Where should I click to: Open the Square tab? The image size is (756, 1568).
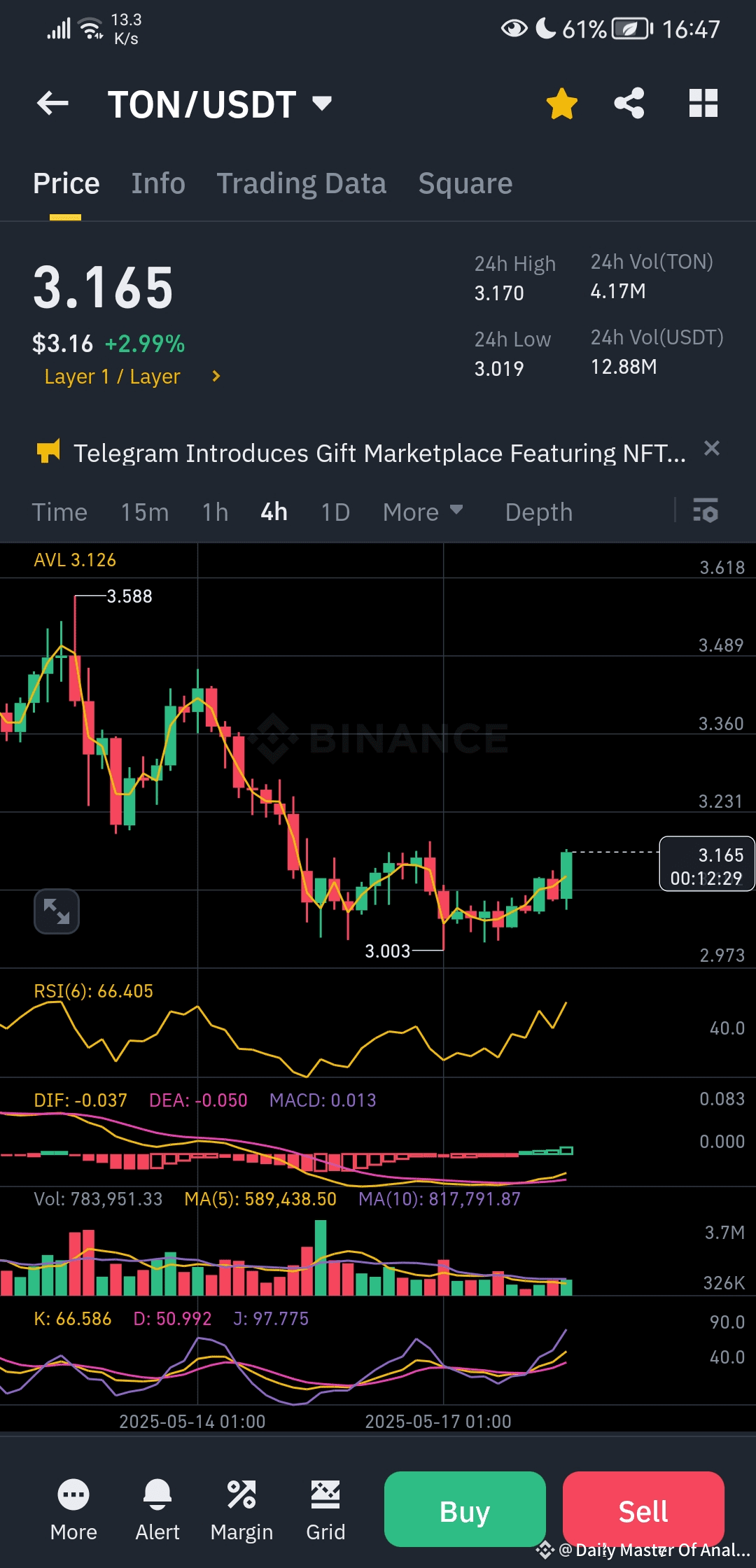click(x=465, y=183)
